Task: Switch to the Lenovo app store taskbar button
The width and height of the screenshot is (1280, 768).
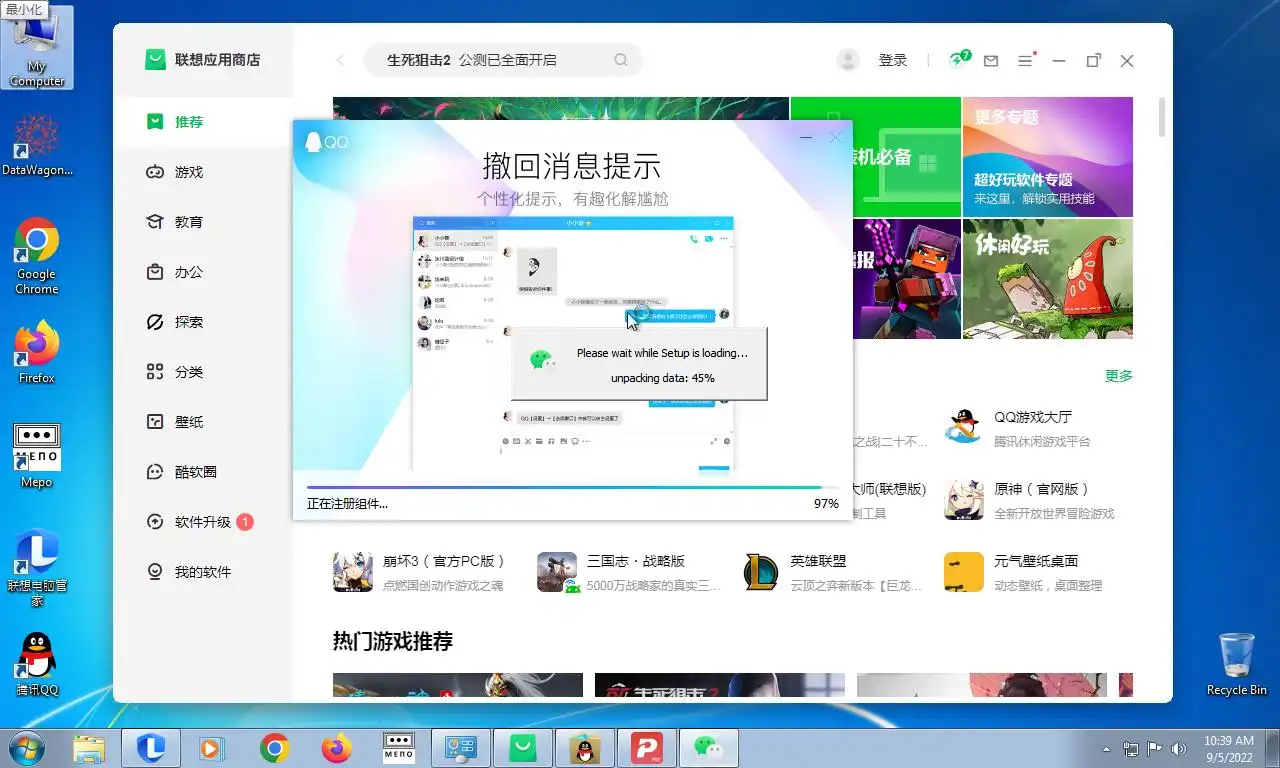Action: tap(521, 748)
